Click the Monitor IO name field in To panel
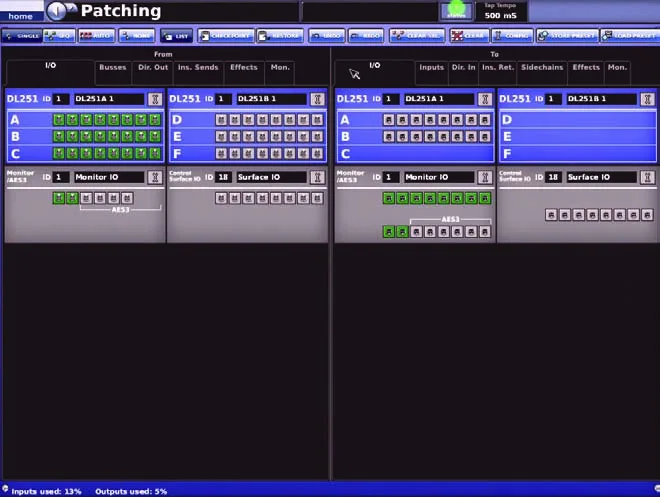This screenshot has height=497, width=660. [x=439, y=178]
